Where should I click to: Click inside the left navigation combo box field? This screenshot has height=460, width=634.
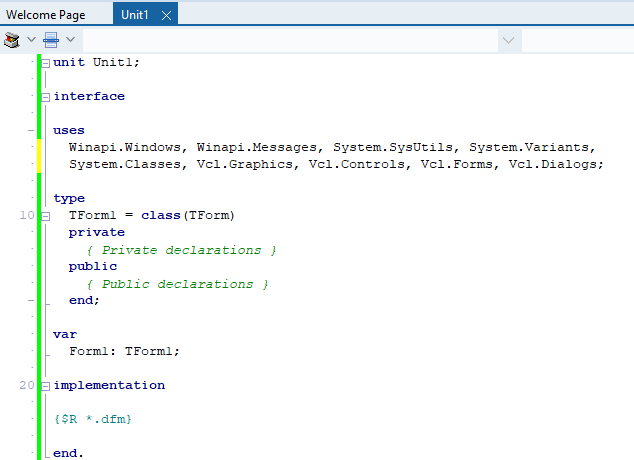[x=290, y=40]
